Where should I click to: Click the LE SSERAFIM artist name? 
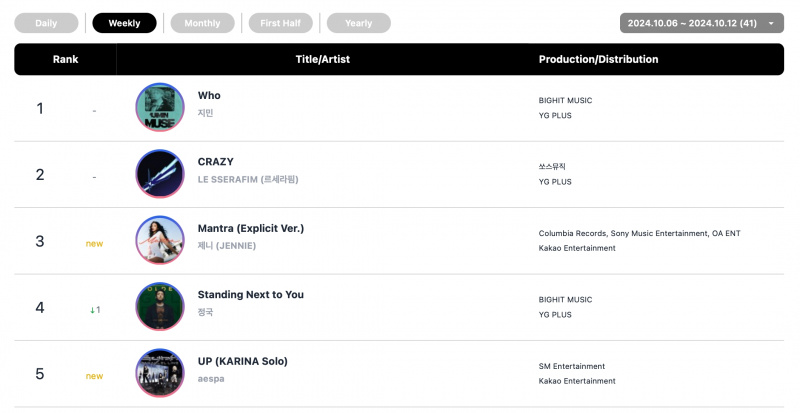coord(248,179)
